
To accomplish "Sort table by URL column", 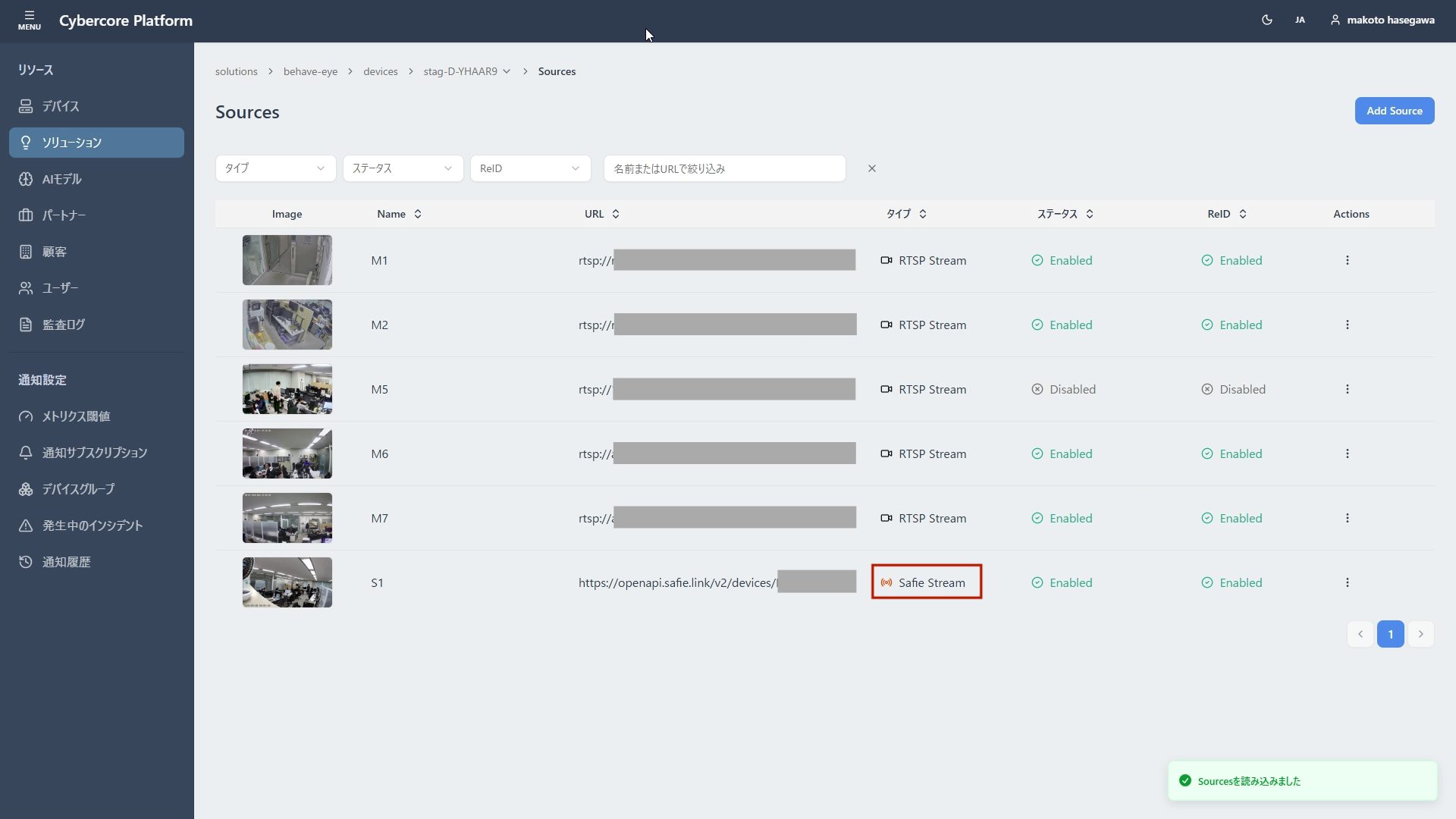I will (602, 214).
